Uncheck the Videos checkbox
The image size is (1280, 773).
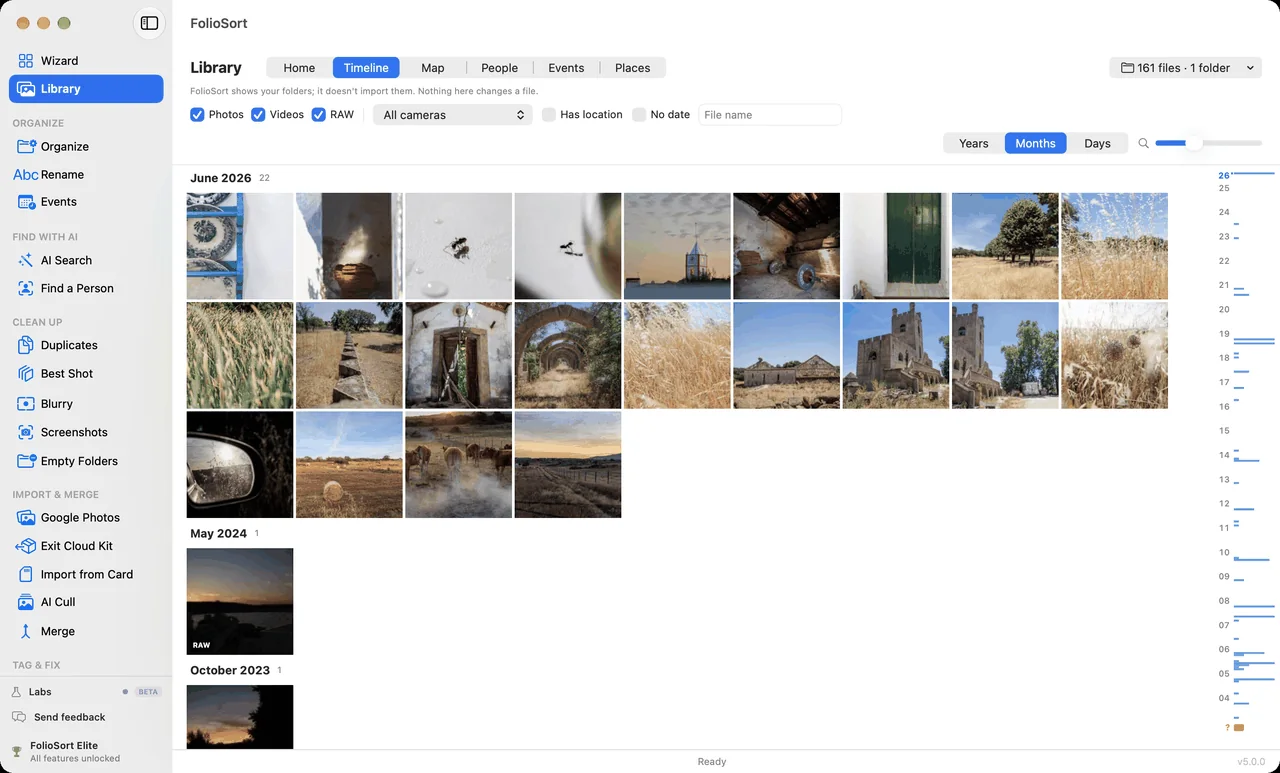258,115
